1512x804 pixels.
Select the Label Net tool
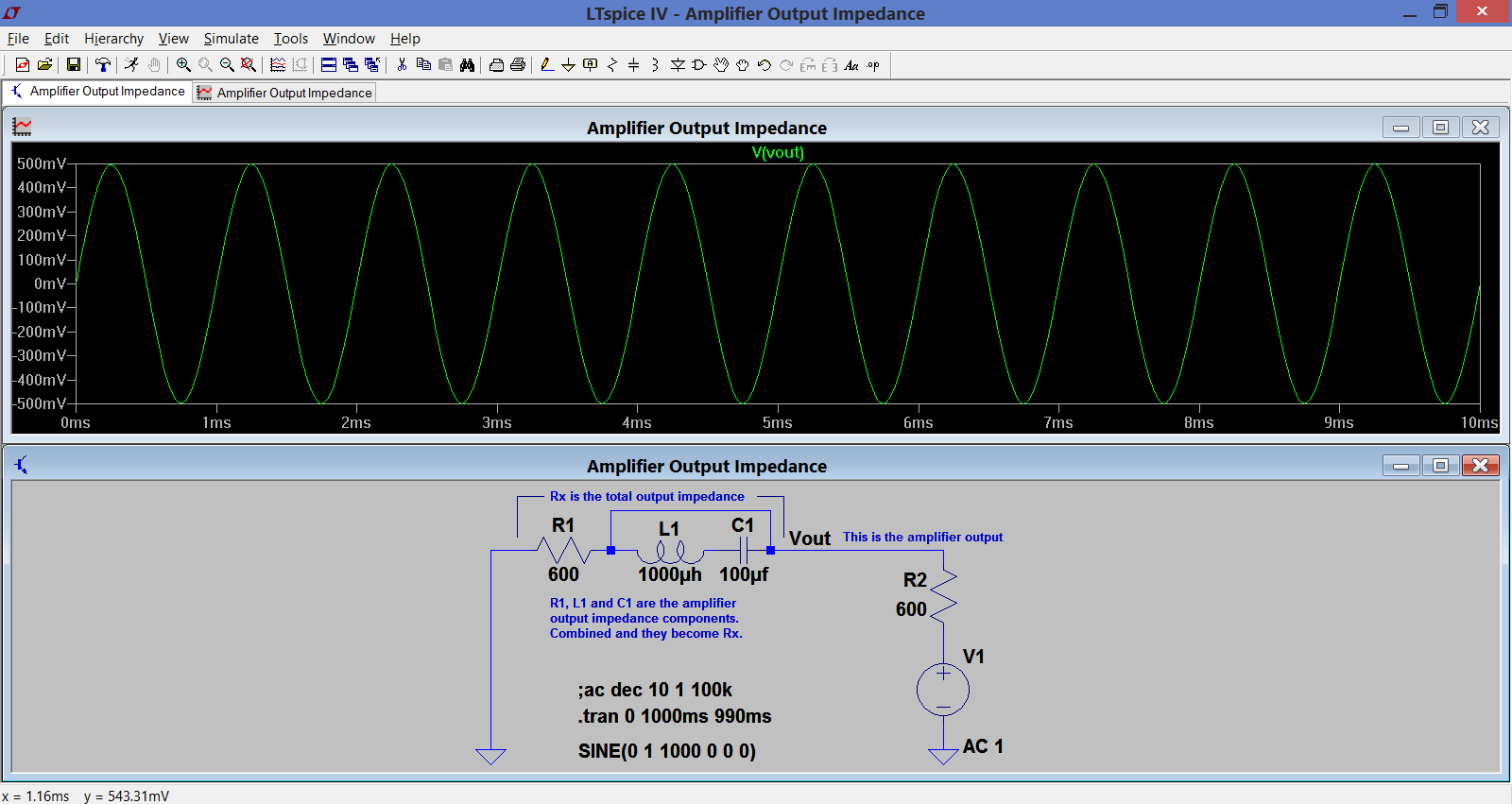click(x=590, y=65)
